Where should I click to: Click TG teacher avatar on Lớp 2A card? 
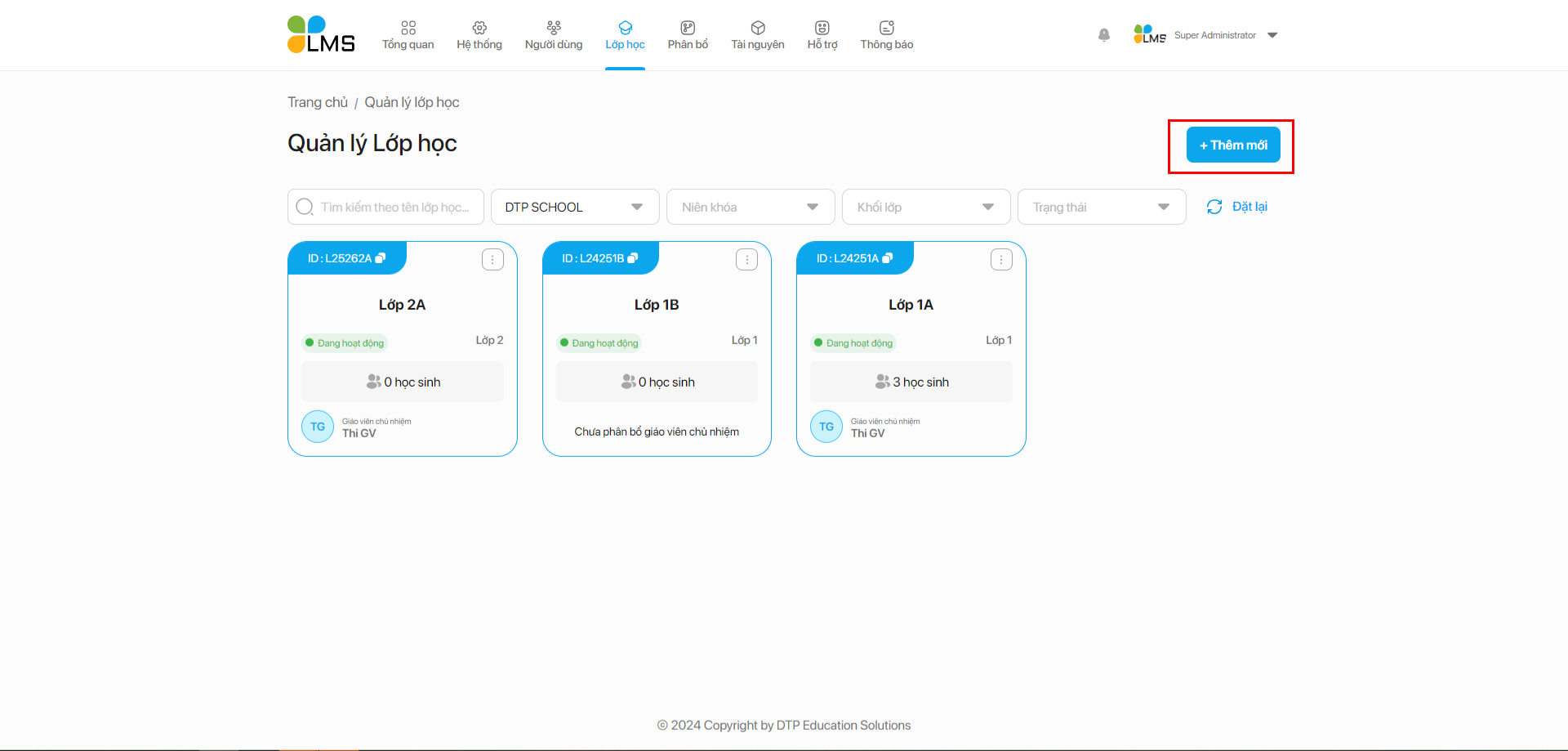tap(318, 427)
